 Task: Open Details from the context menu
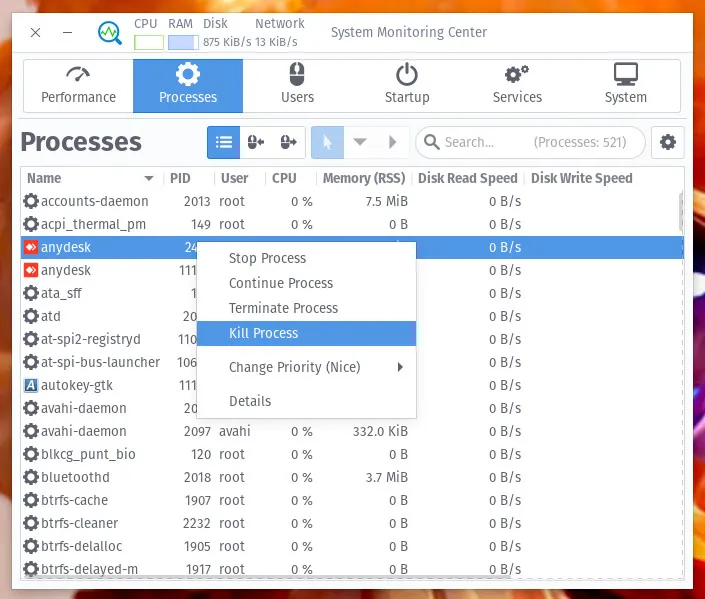point(306,401)
